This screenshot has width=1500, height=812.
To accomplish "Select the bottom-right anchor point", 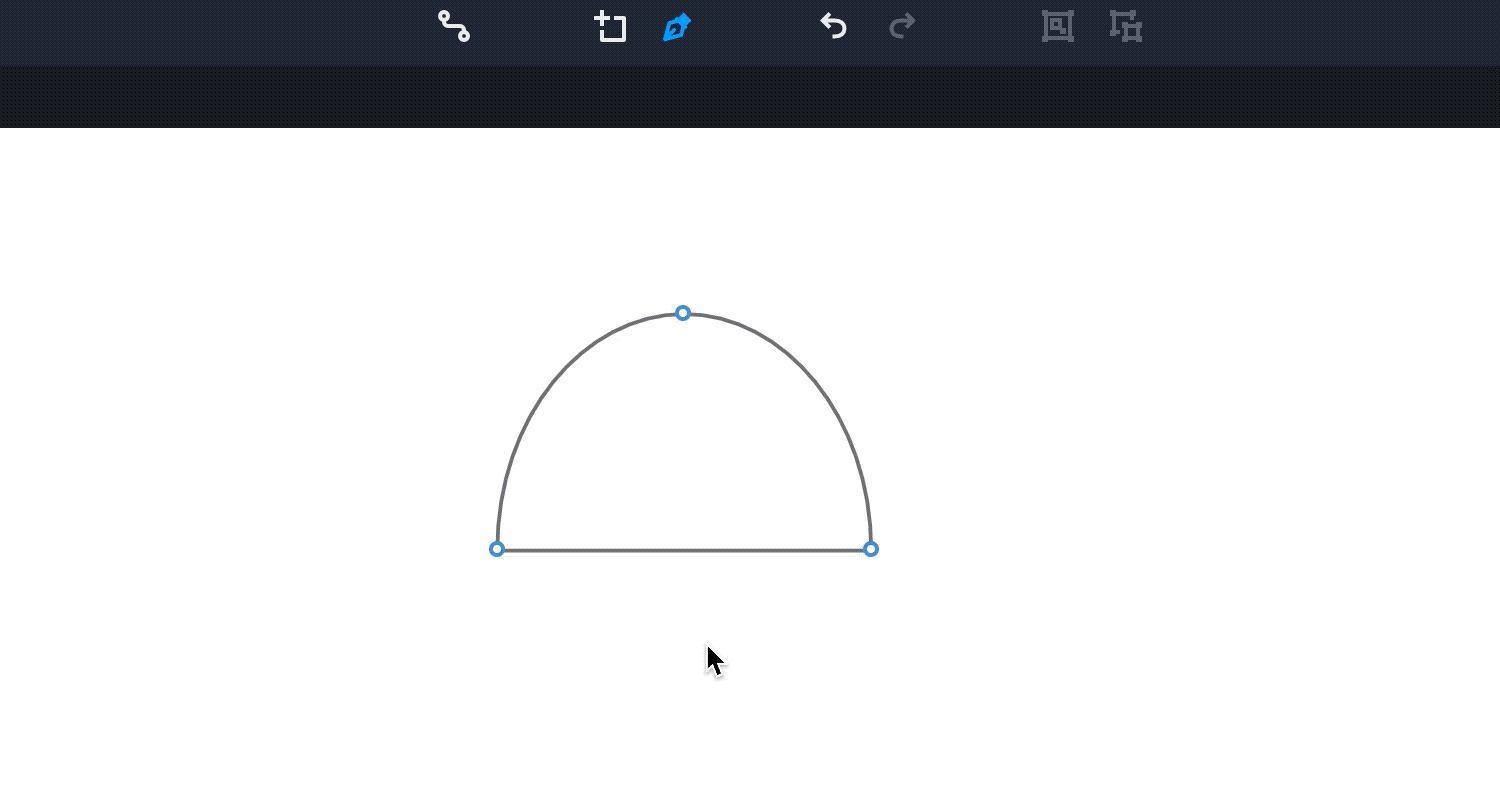I will [x=871, y=549].
